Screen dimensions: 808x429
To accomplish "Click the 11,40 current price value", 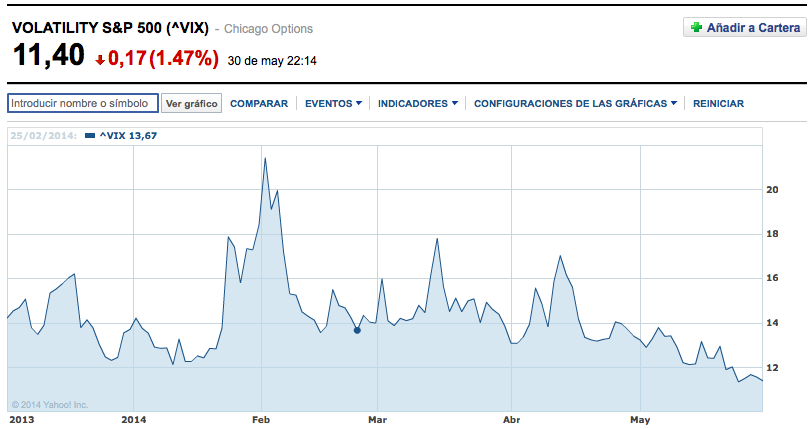I will click(48, 55).
